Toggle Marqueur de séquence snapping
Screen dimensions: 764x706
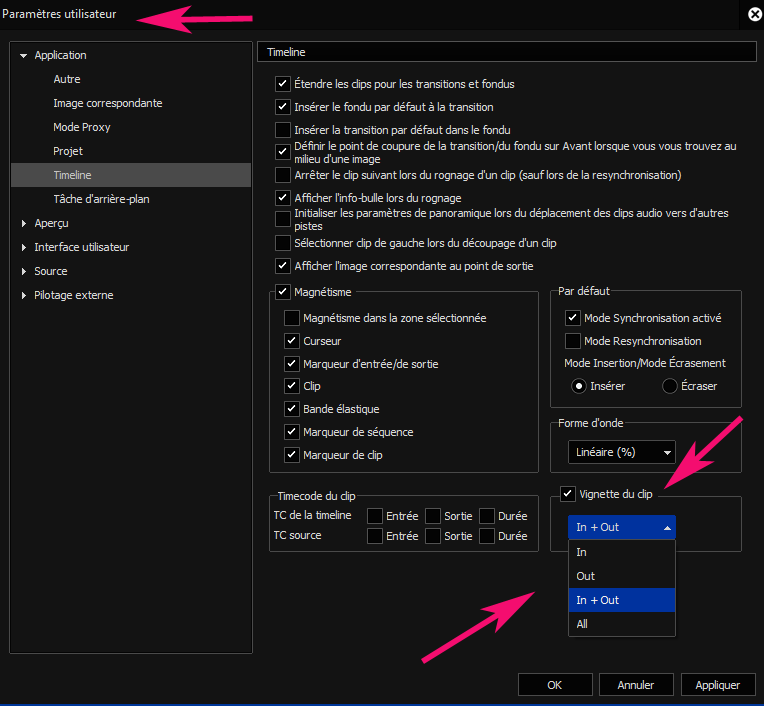tap(291, 432)
